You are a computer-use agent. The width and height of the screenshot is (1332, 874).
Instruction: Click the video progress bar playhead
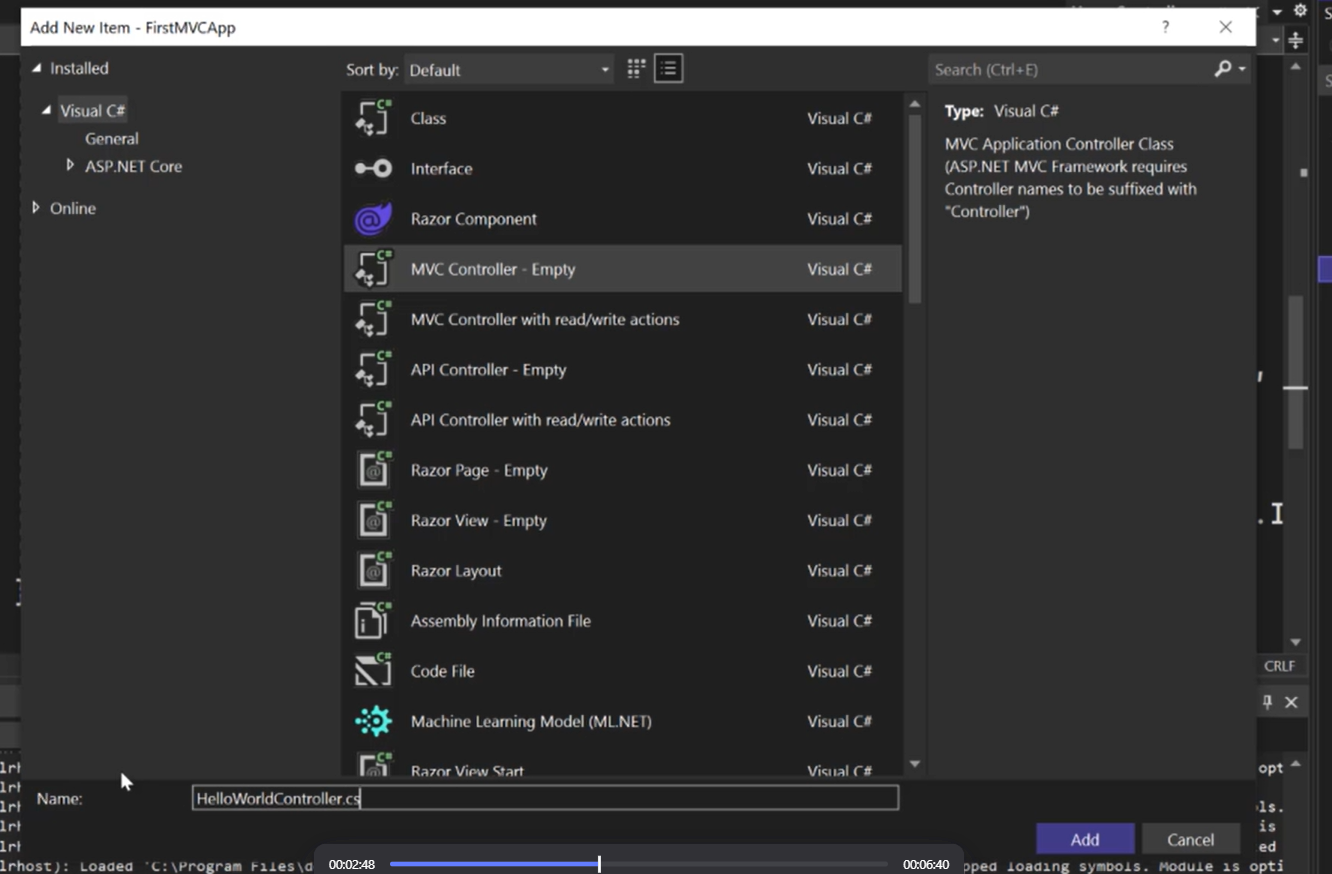(x=599, y=864)
